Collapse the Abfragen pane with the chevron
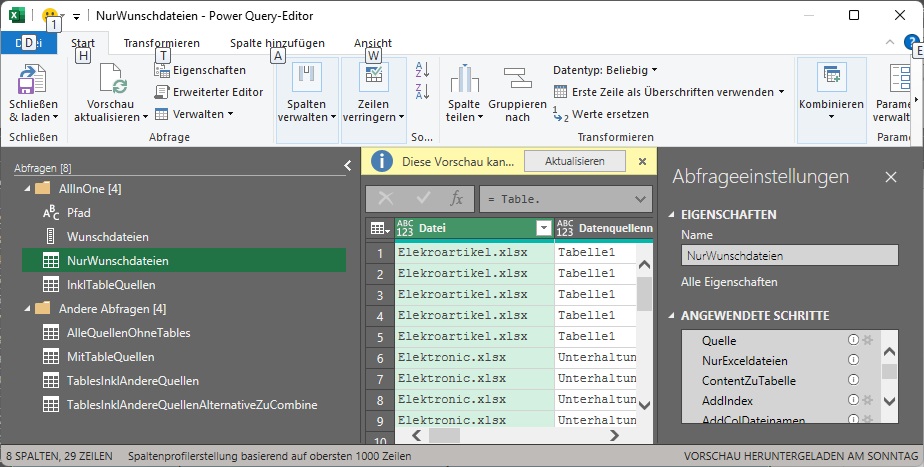The height and width of the screenshot is (467, 924). 348,166
